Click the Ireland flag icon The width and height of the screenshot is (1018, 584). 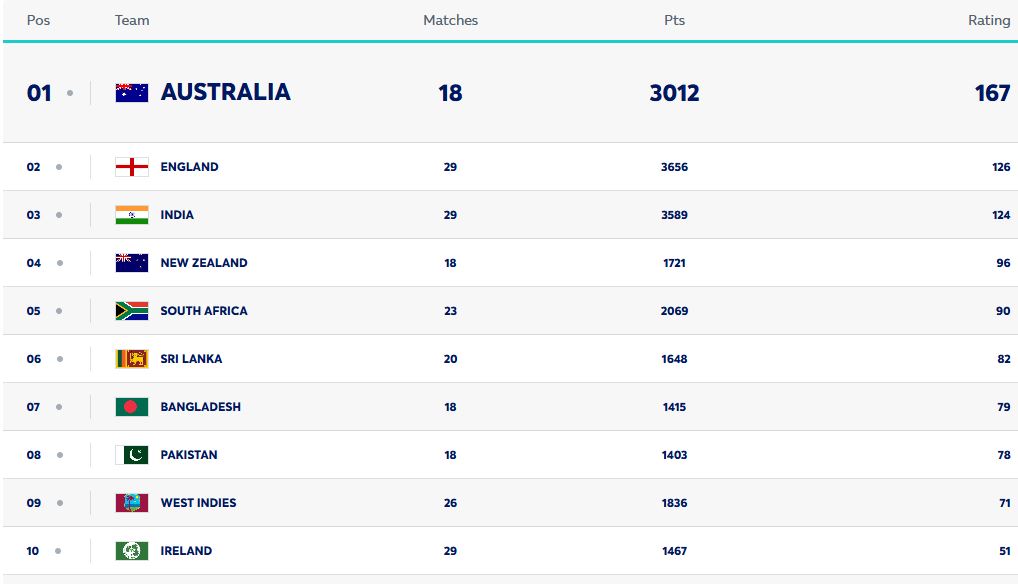(132, 551)
